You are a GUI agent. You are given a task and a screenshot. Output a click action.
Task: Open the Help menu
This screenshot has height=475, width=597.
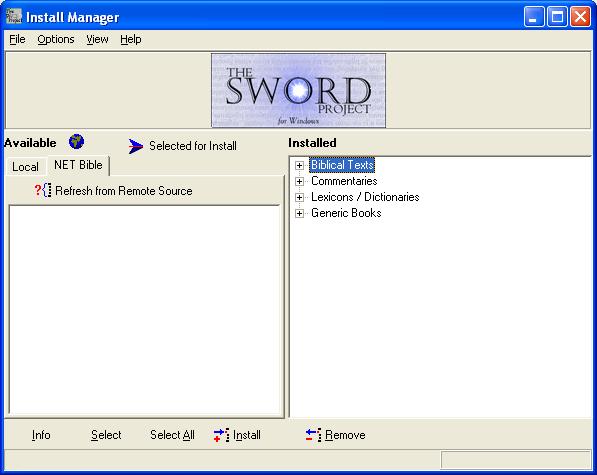[131, 39]
